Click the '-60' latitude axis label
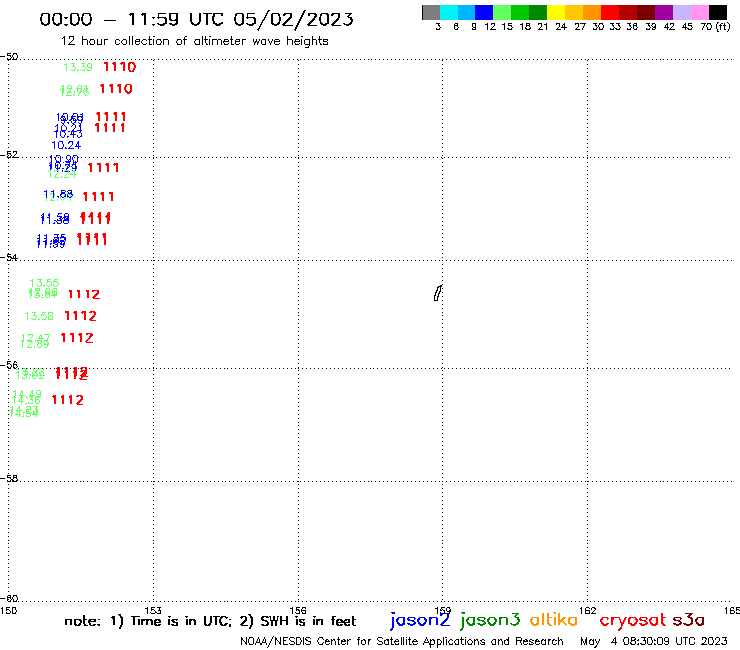The image size is (740, 650). (9, 599)
